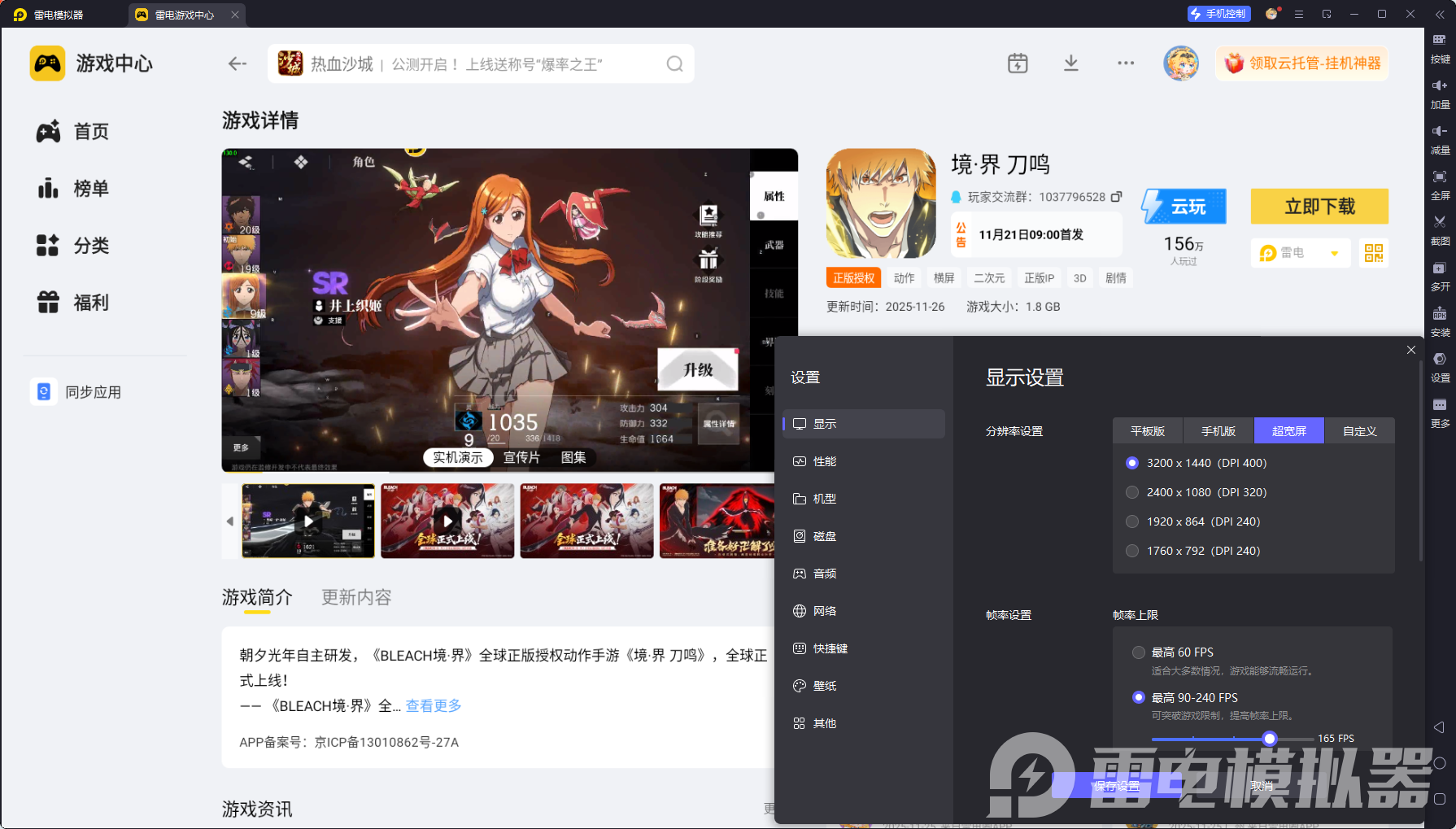1456x829 pixels.
Task: Open the 性能 settings section
Action: click(x=864, y=461)
